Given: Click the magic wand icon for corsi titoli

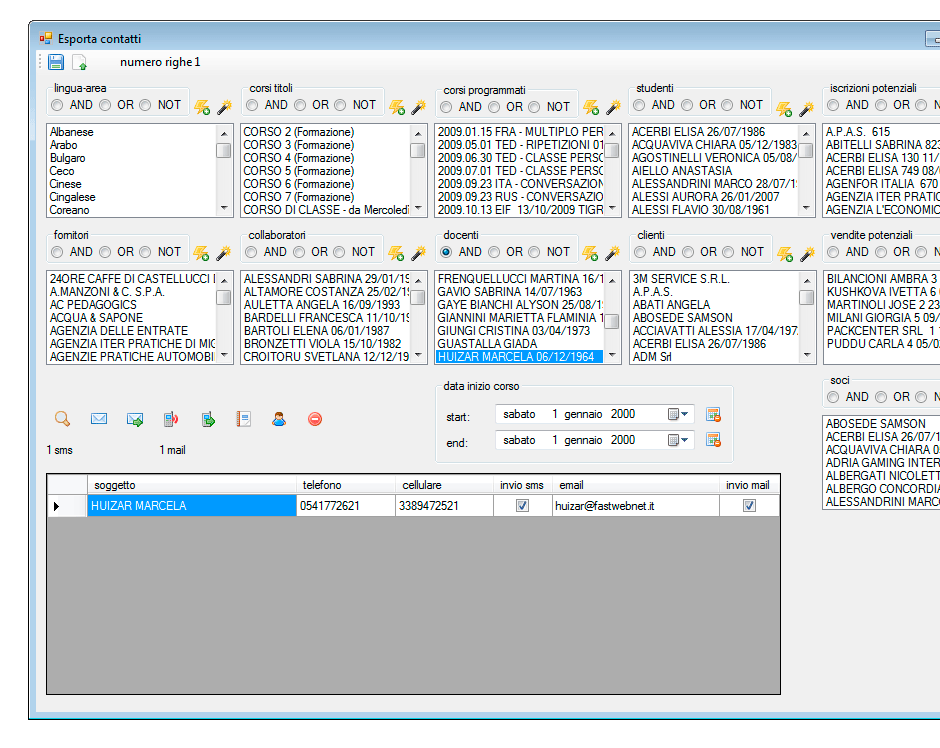Looking at the screenshot, I should click(x=418, y=107).
